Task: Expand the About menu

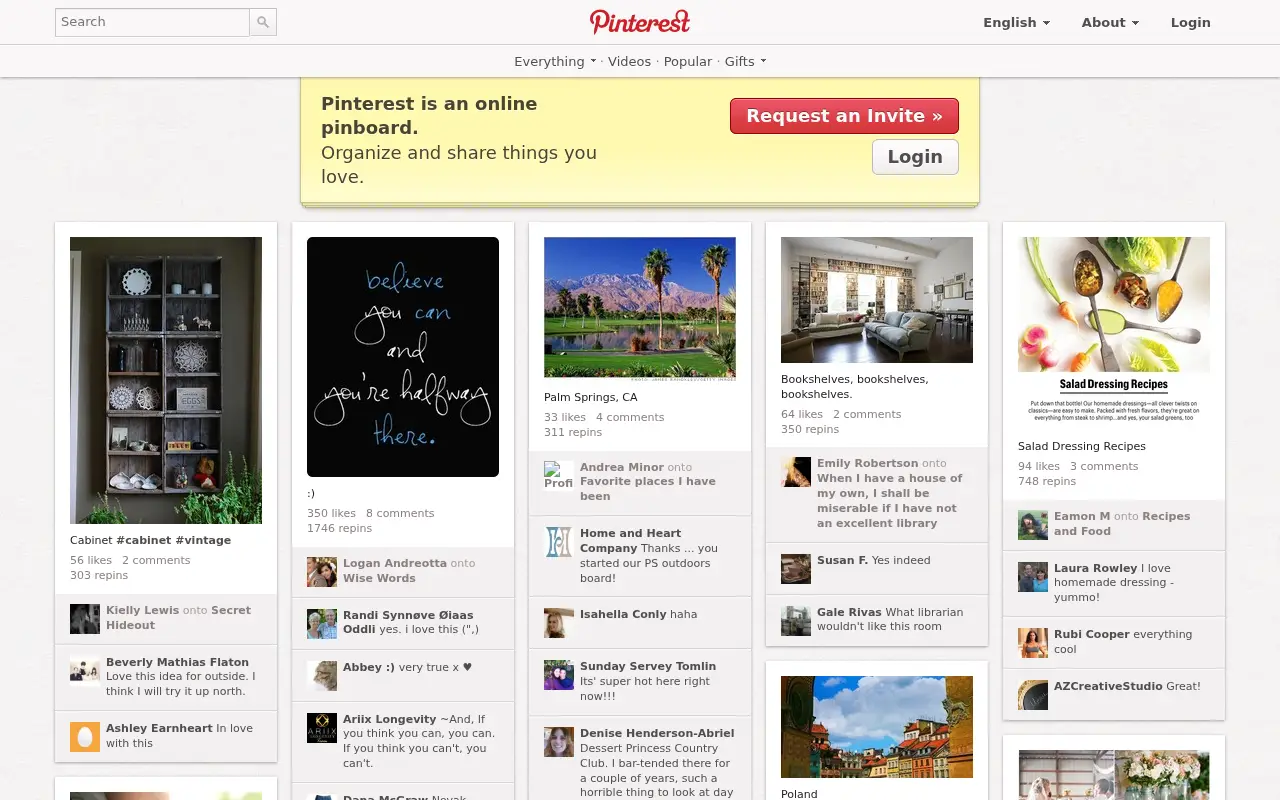Action: click(1110, 22)
